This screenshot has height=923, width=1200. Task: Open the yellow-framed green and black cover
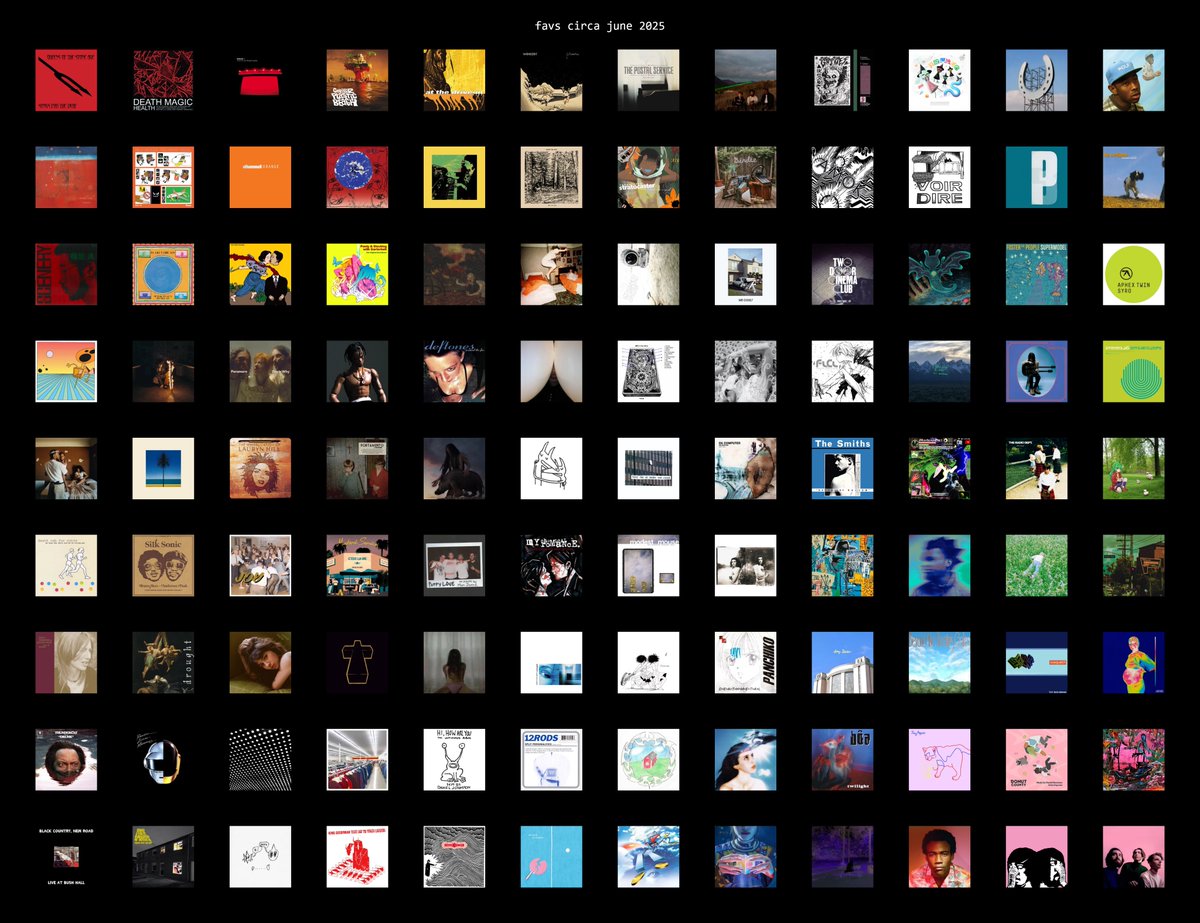454,177
